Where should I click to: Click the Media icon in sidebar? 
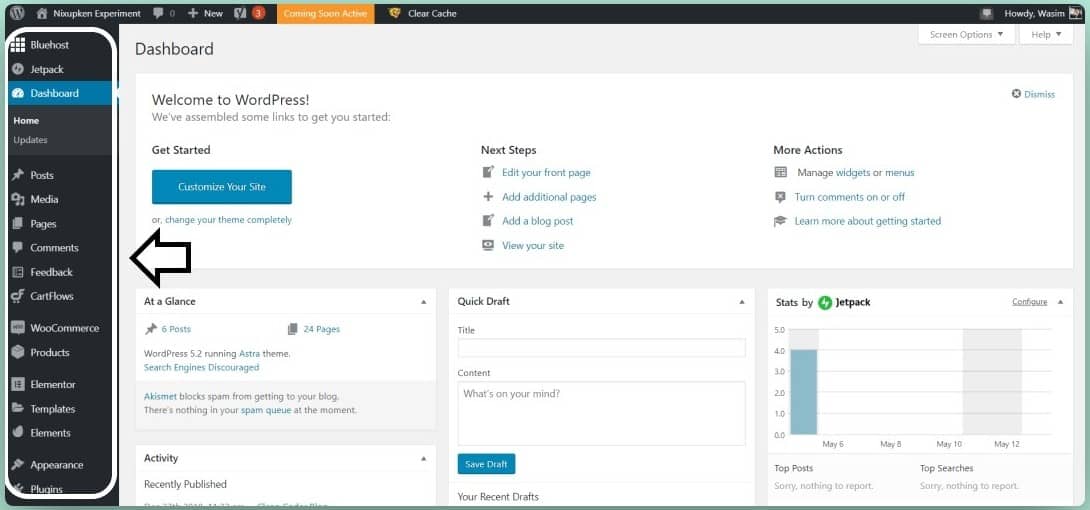pyautogui.click(x=18, y=199)
